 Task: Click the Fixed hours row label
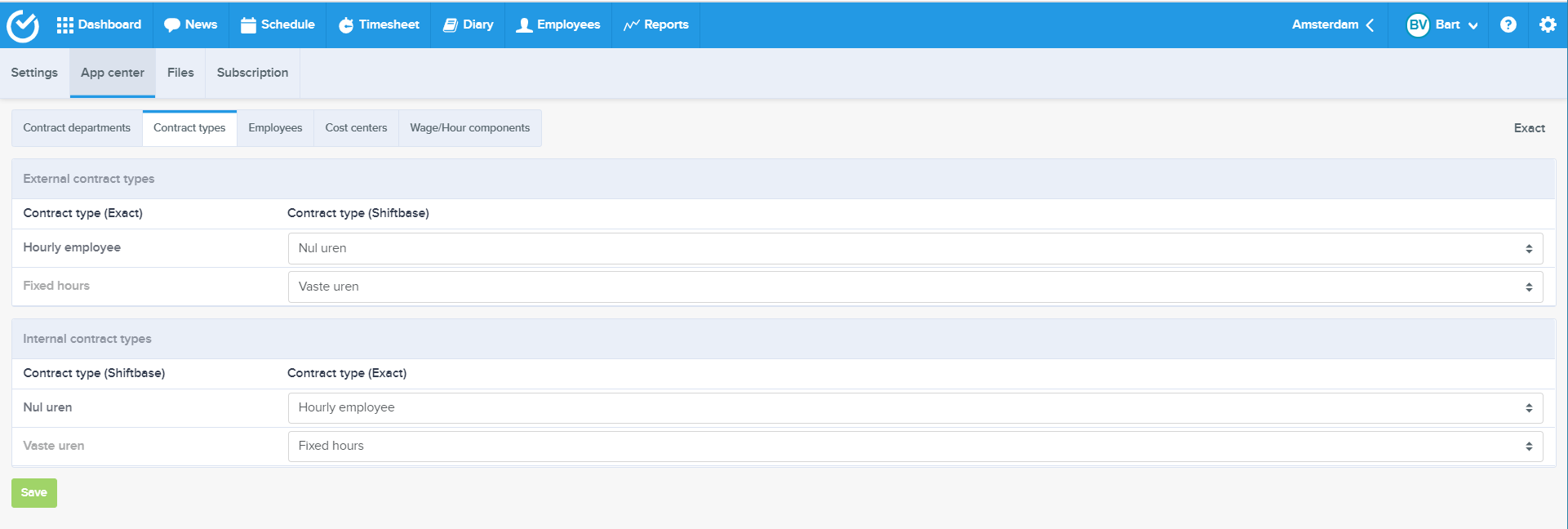(x=56, y=286)
